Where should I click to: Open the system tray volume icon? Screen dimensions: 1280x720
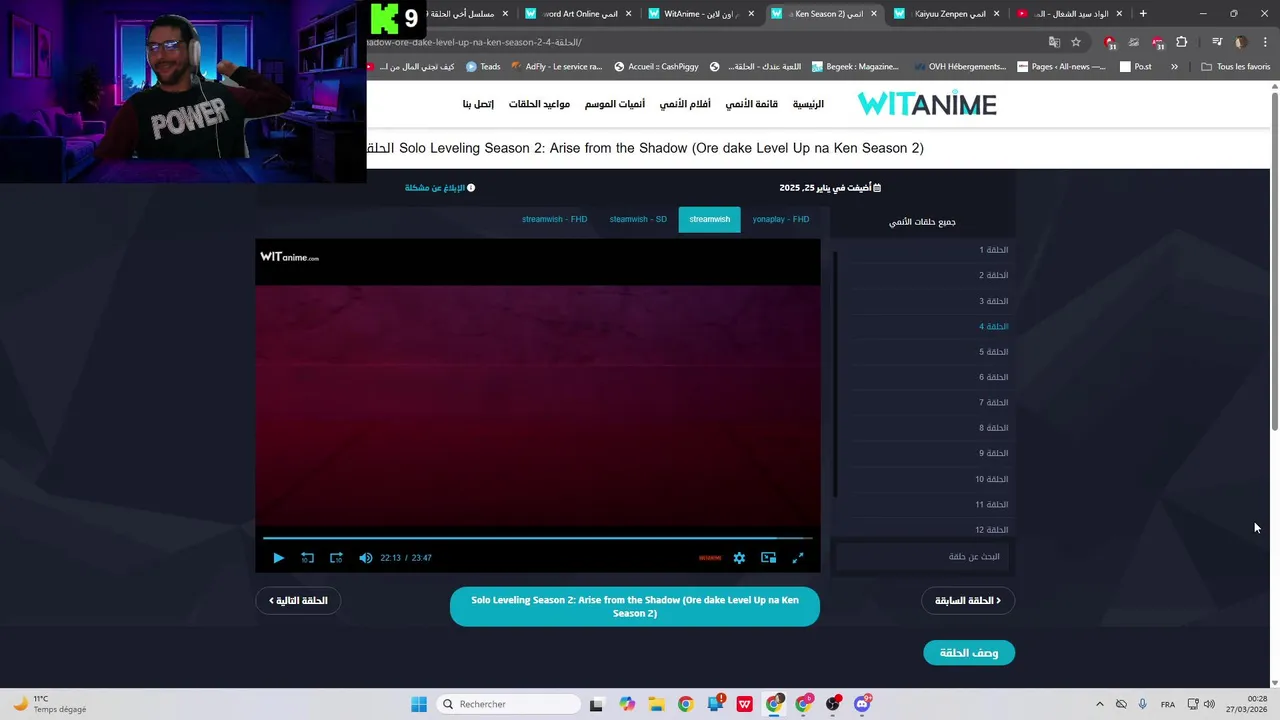click(1209, 704)
